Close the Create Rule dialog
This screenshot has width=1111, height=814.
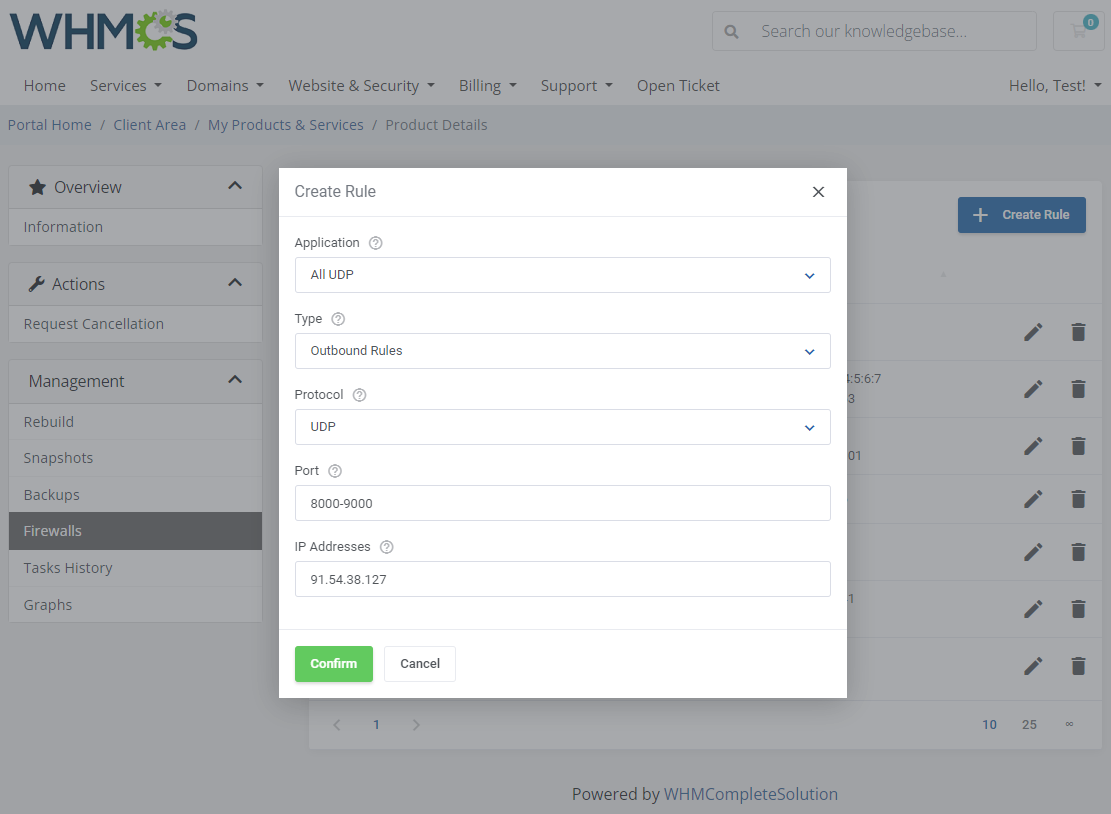point(818,191)
